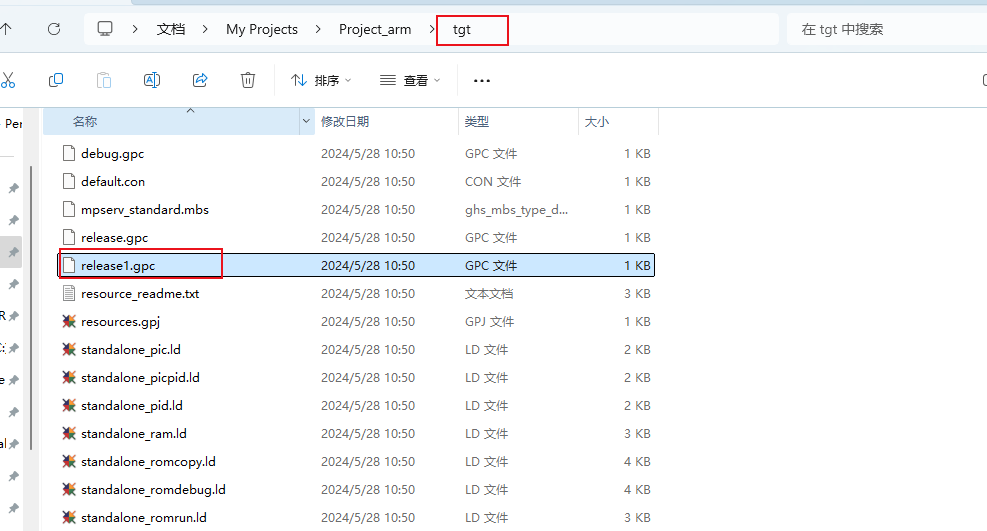
Task: Click the This PC monitor icon
Action: [x=105, y=29]
